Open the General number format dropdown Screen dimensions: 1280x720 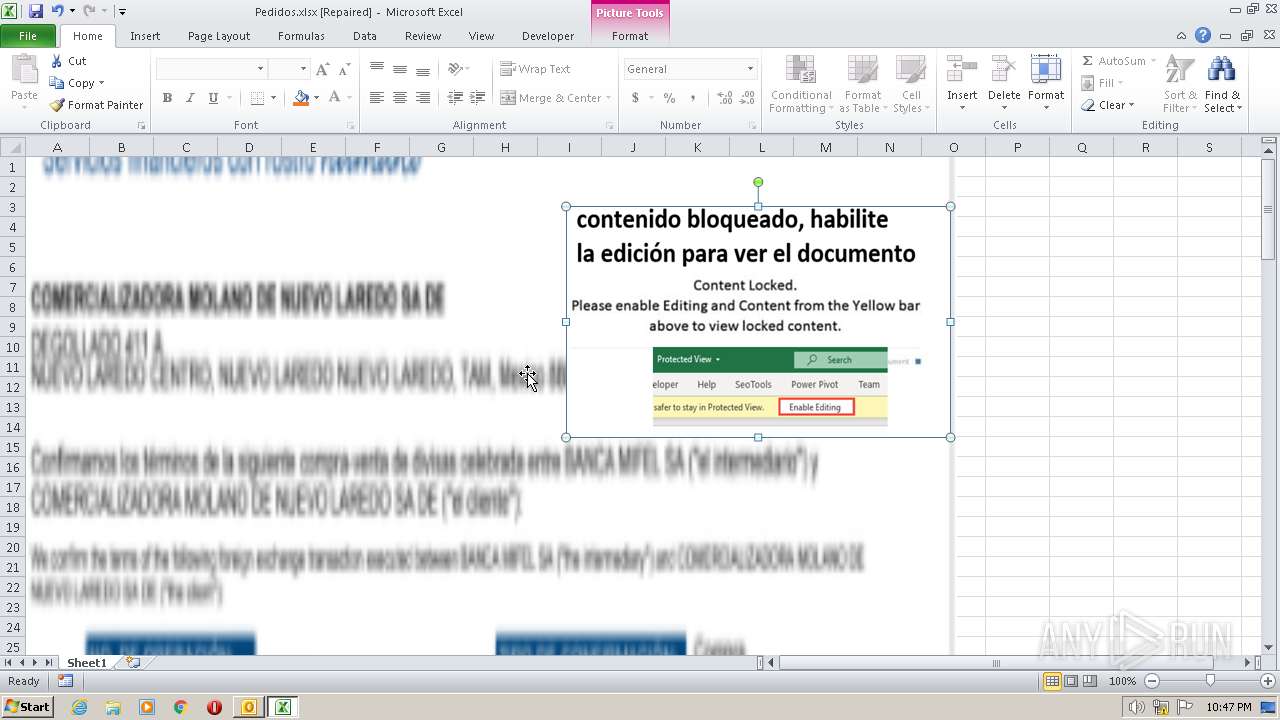(x=750, y=69)
